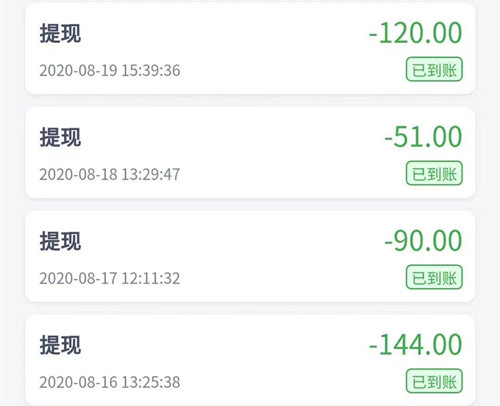Screen dimensions: 500x406
Task: Click the -51.00 amount text
Action: pos(423,137)
